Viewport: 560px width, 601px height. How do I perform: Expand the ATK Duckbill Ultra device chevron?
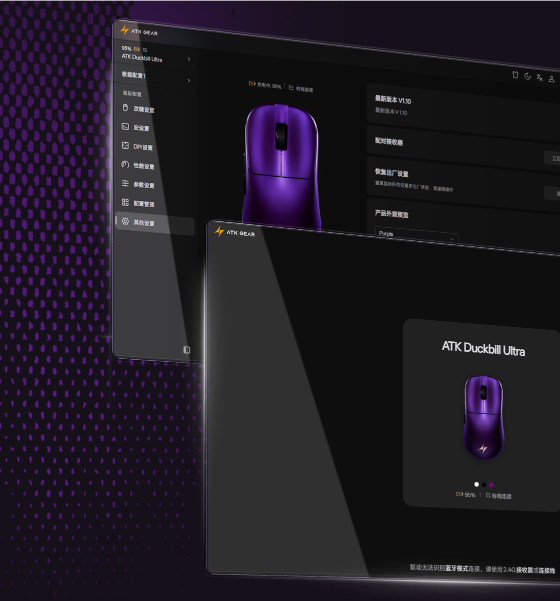click(x=189, y=59)
